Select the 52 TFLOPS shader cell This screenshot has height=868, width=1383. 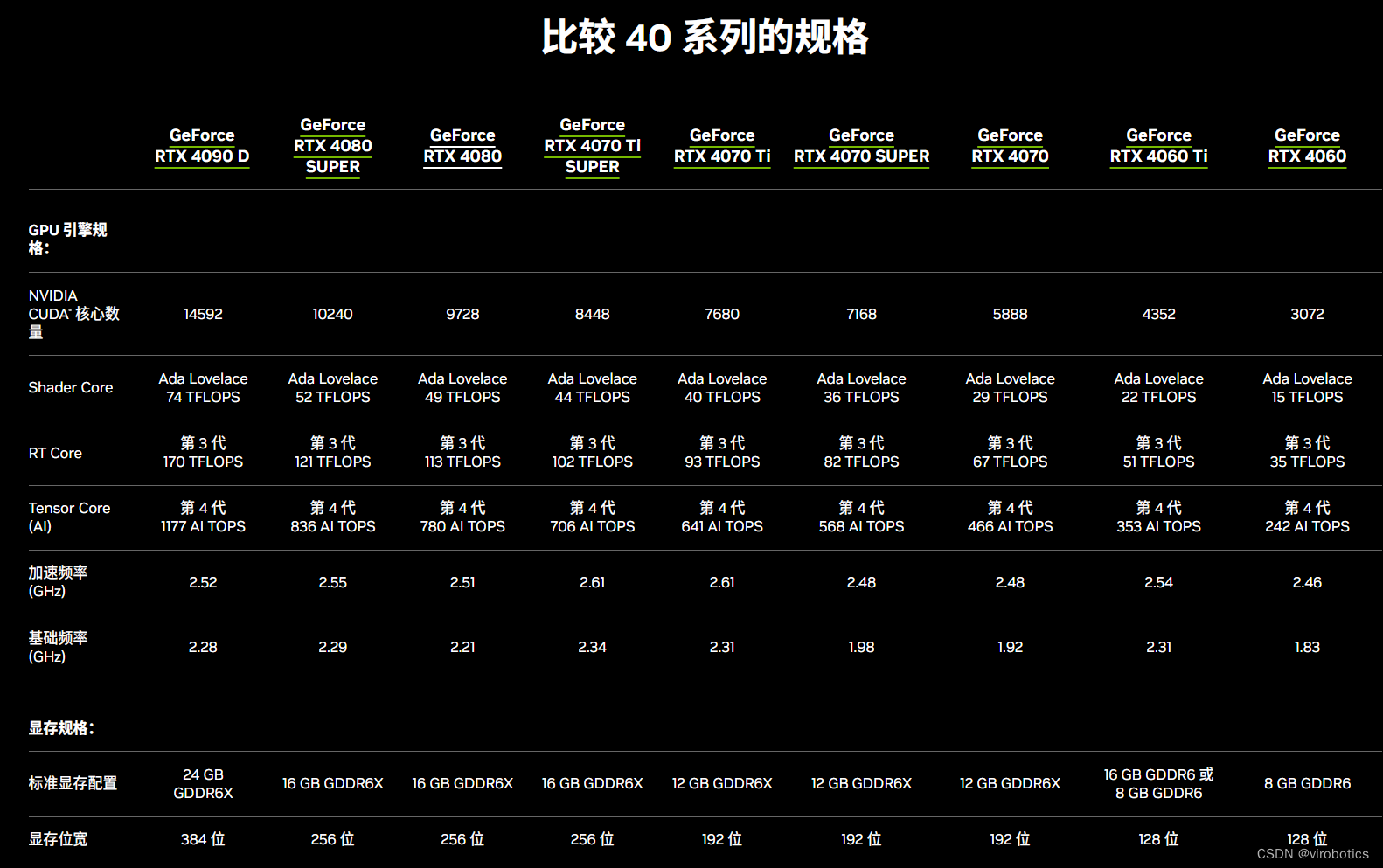[333, 388]
